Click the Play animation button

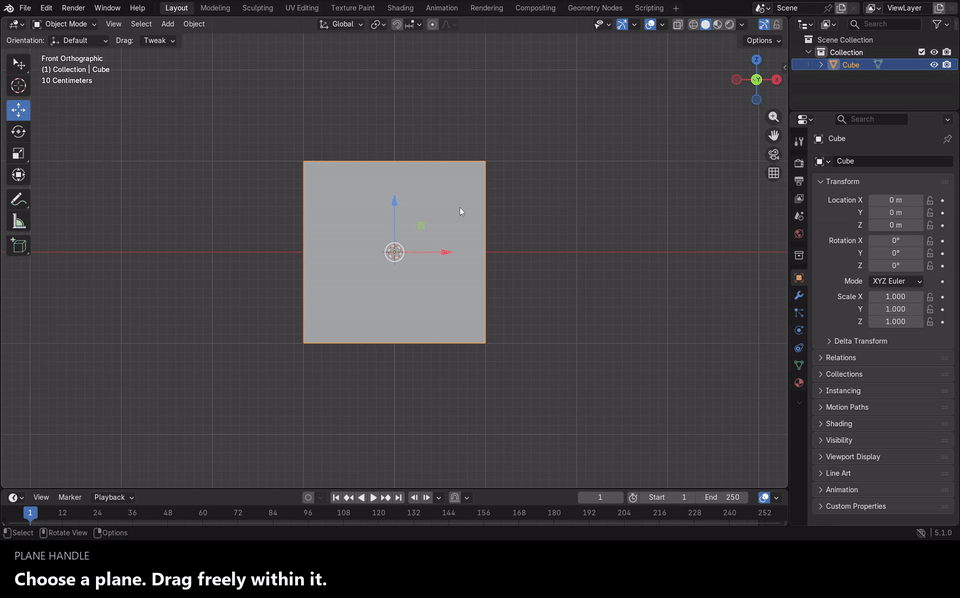[373, 498]
